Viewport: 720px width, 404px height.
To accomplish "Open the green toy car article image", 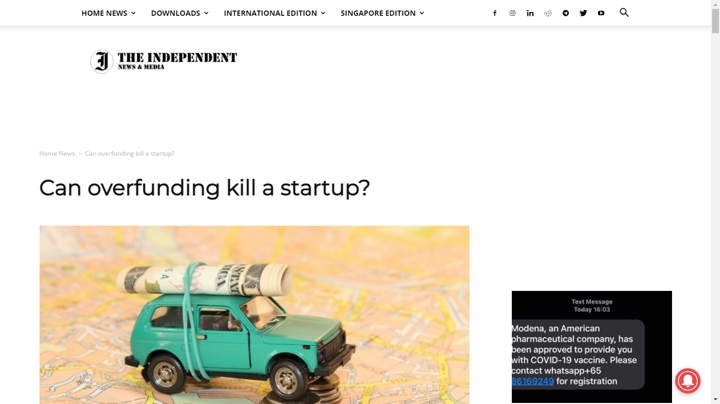I will click(254, 314).
